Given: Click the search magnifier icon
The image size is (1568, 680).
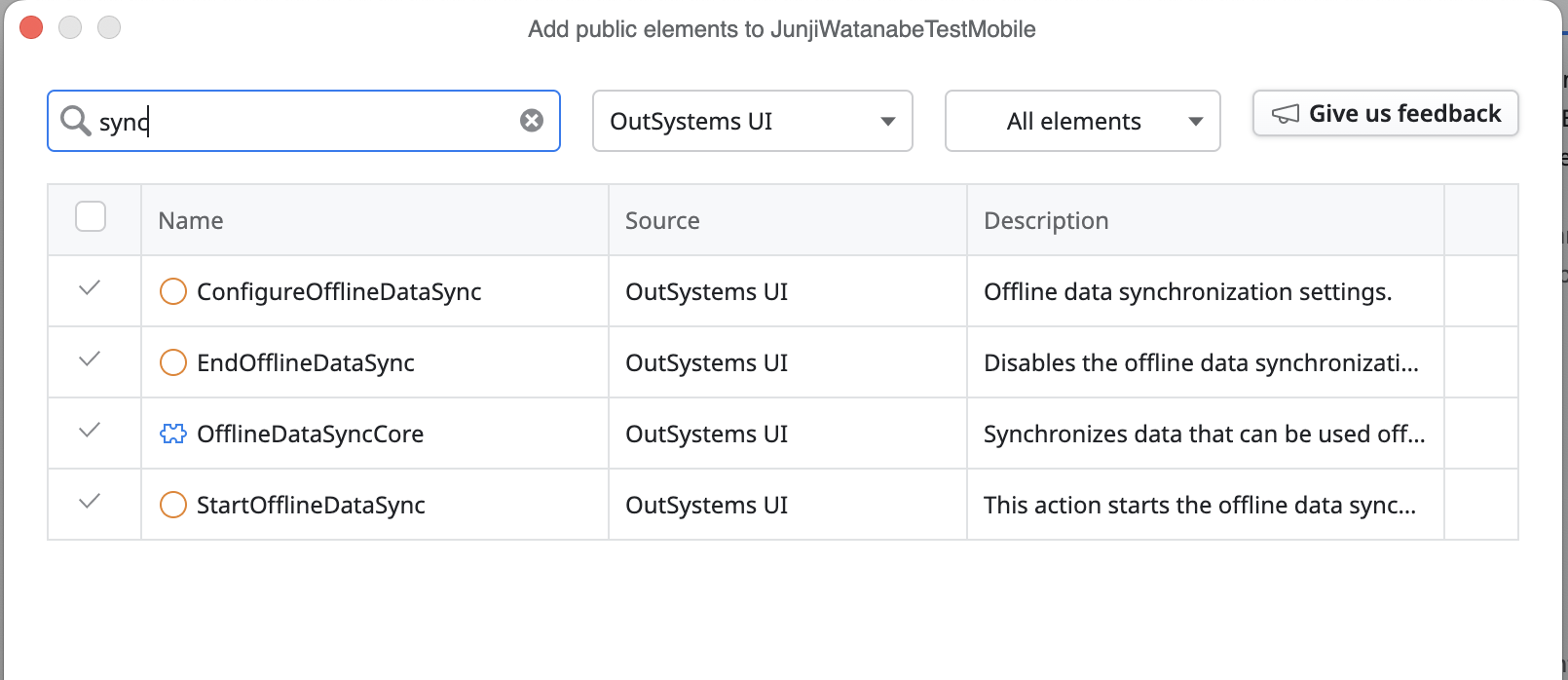Looking at the screenshot, I should [75, 121].
